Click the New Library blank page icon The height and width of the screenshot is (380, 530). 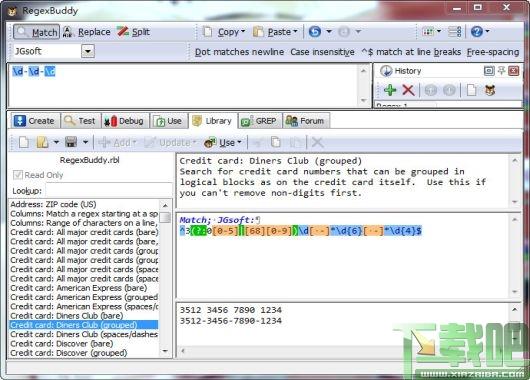(x=24, y=143)
